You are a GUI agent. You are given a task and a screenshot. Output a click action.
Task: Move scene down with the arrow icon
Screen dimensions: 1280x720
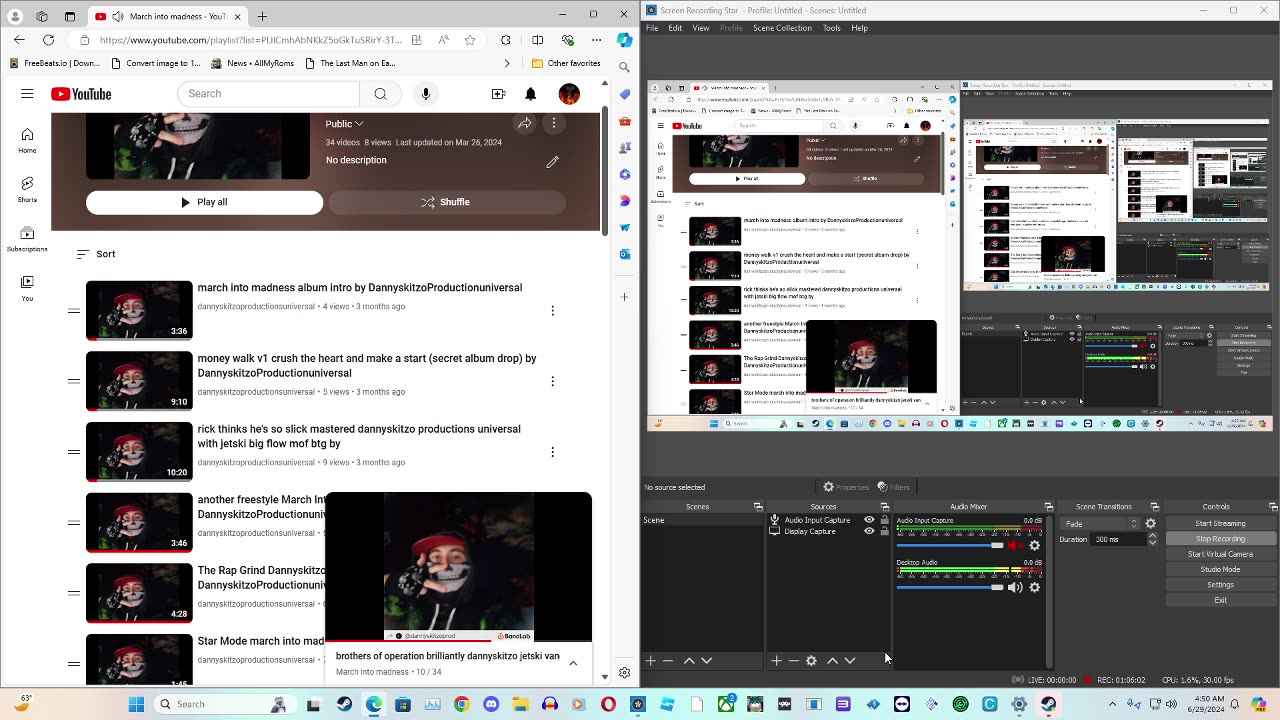click(707, 661)
